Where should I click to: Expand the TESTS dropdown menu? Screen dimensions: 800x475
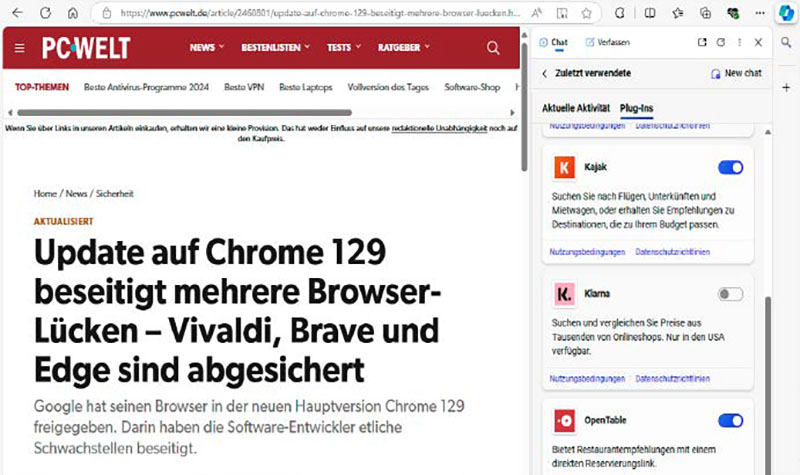tap(344, 47)
